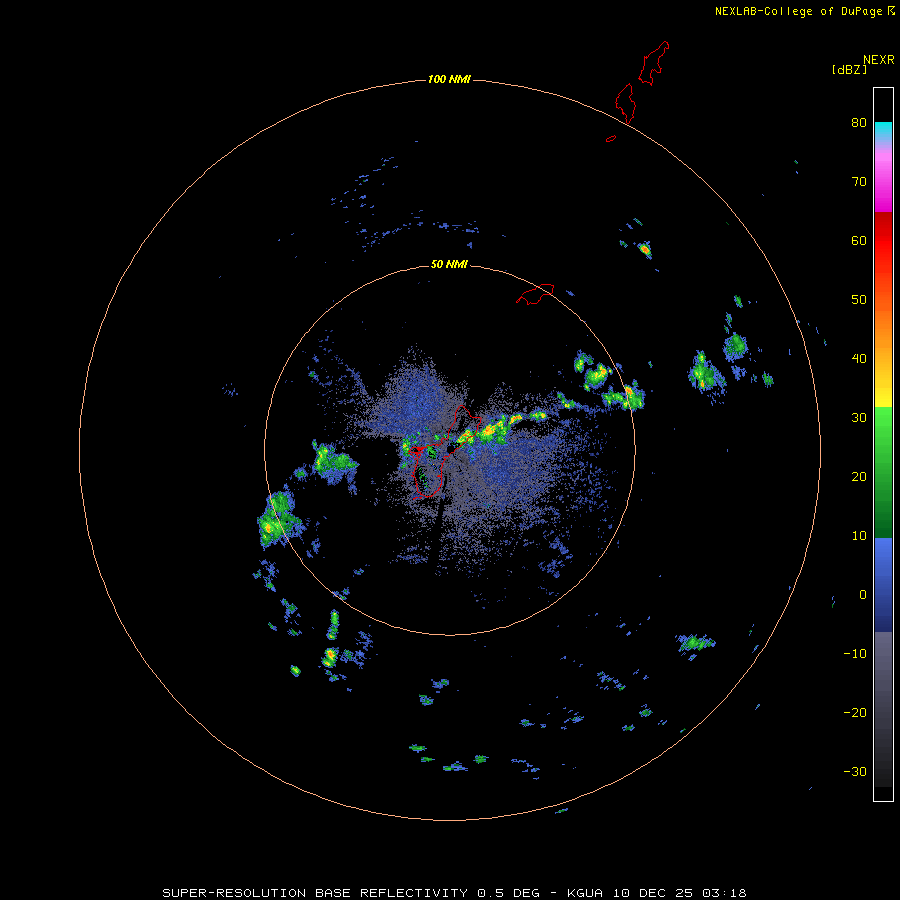Click SUPER-RESOLUTION BASE REFLECTIVITY in the footer

(x=315, y=893)
